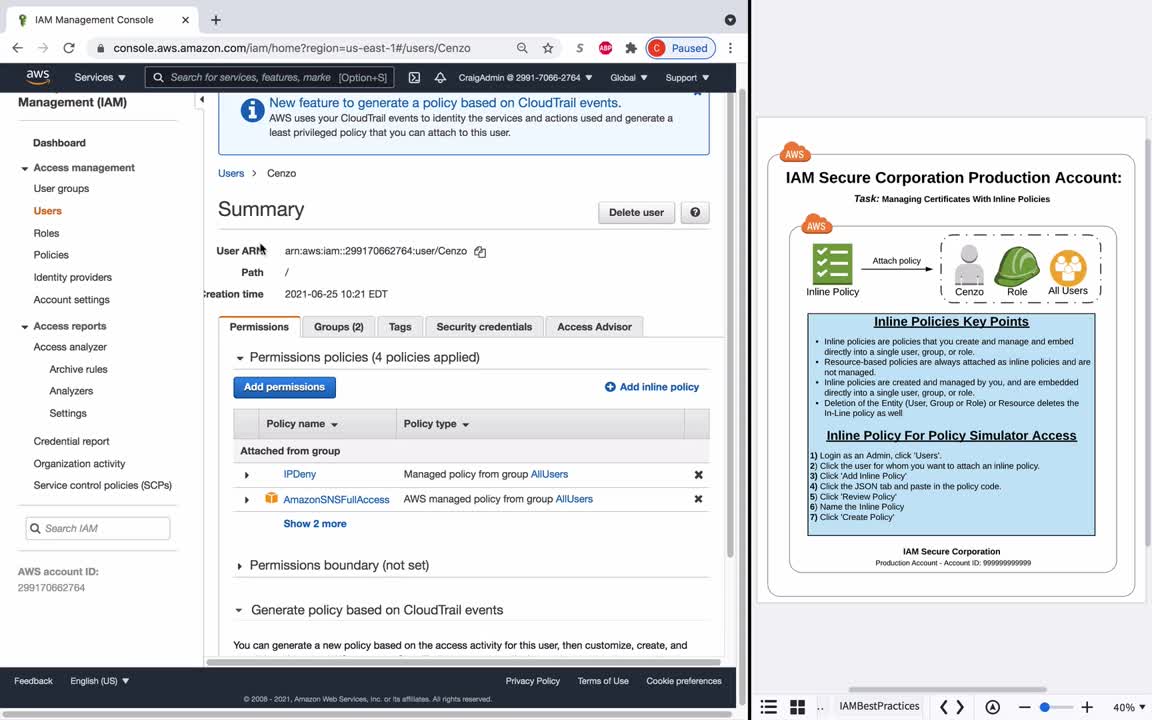
Task: Expand the Permissions boundary section
Action: click(240, 566)
